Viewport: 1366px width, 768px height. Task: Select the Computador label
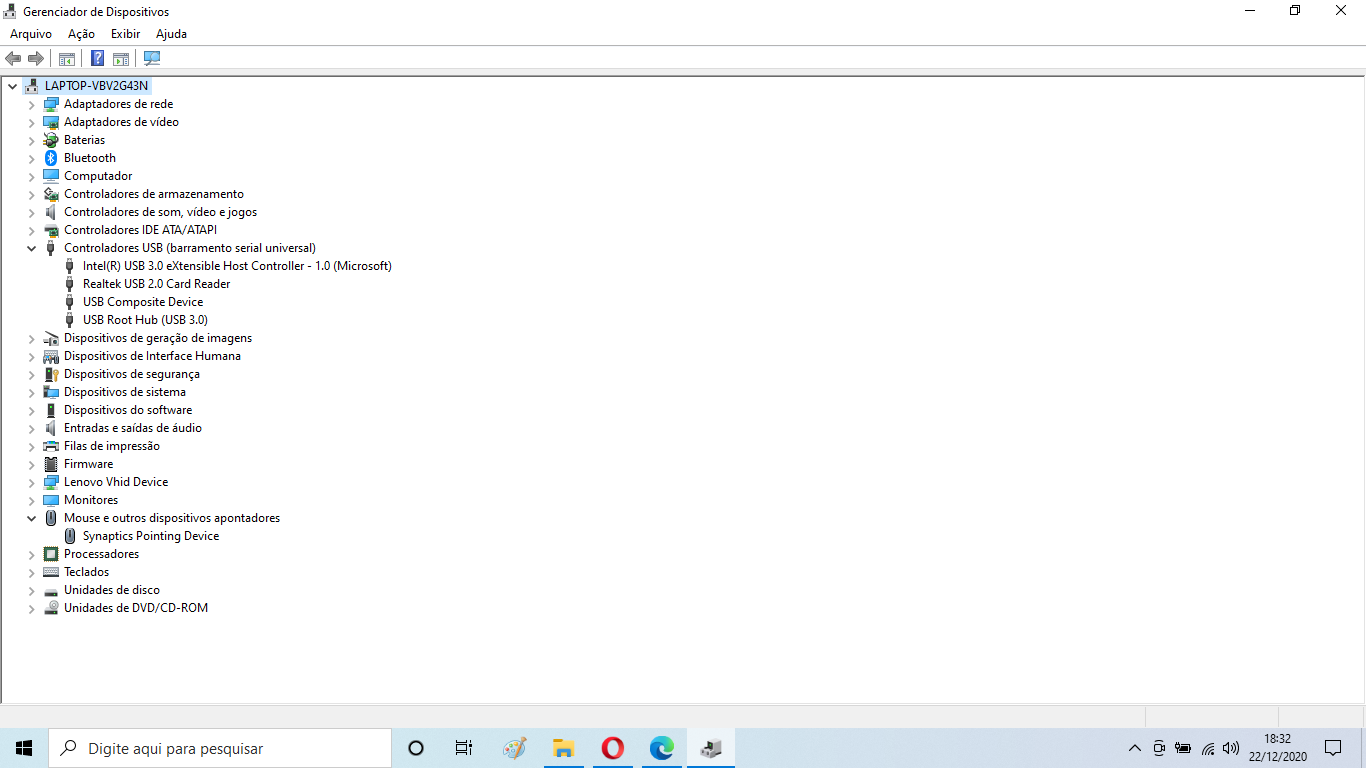[x=98, y=176]
